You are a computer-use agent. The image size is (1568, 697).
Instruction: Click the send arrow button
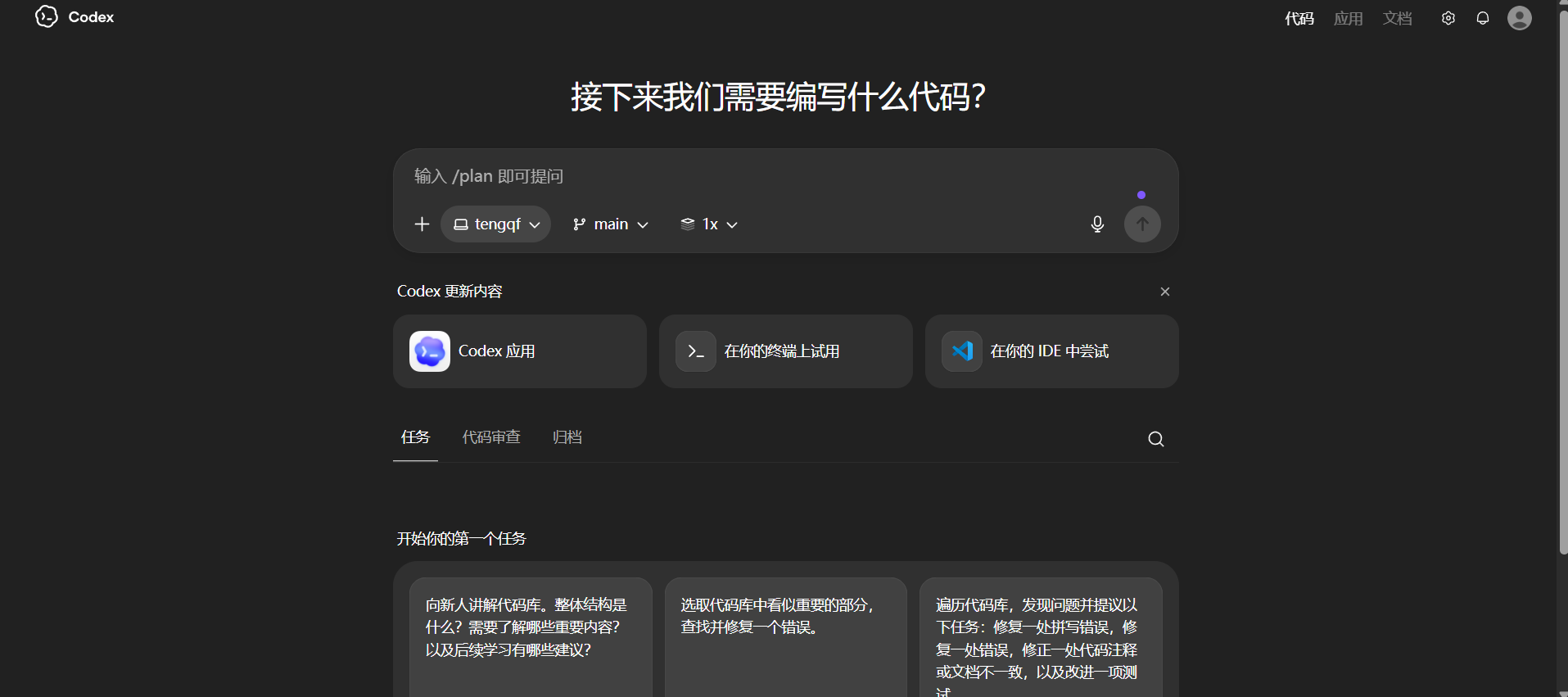(1142, 224)
